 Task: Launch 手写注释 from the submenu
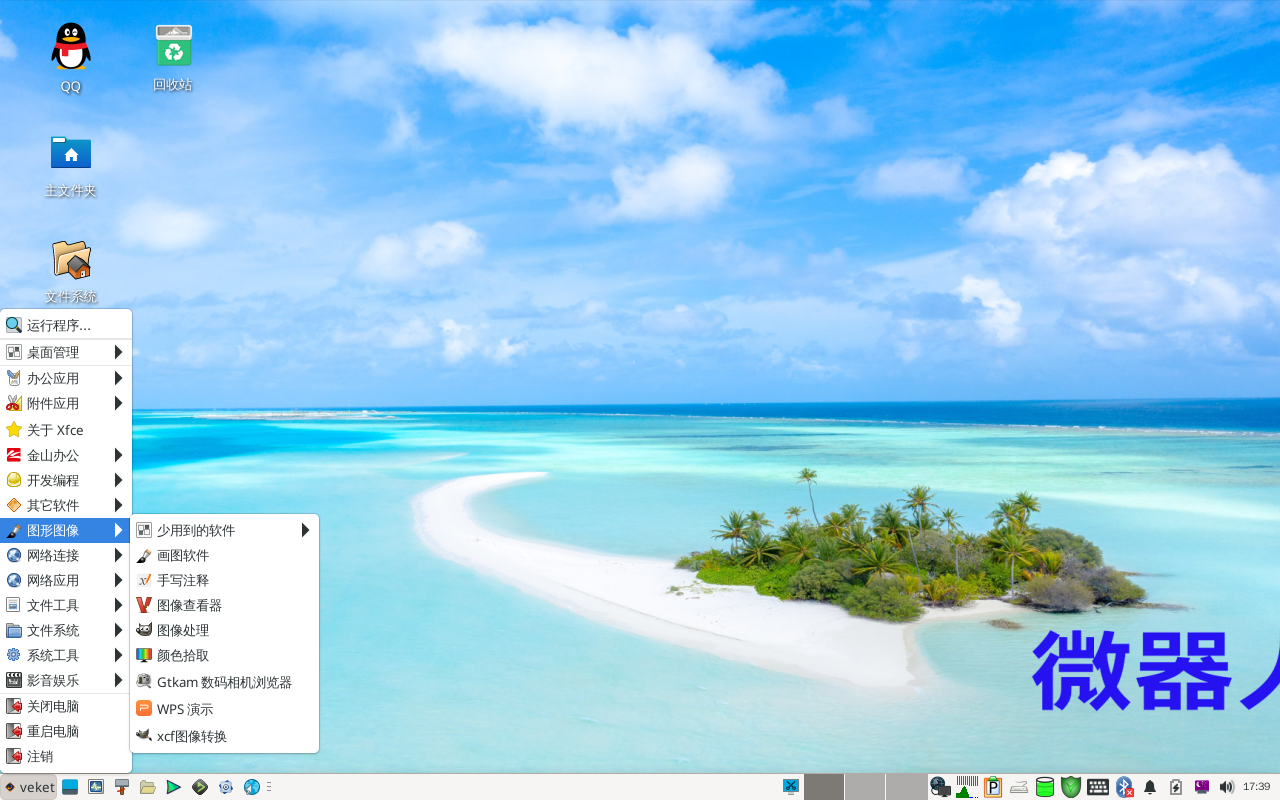pyautogui.click(x=224, y=580)
